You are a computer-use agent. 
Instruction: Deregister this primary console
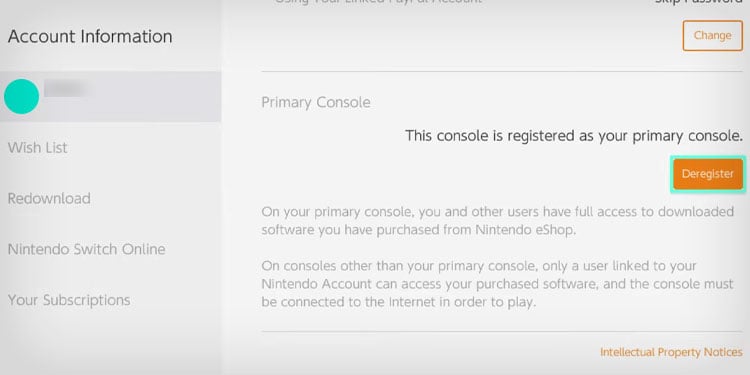(x=707, y=174)
